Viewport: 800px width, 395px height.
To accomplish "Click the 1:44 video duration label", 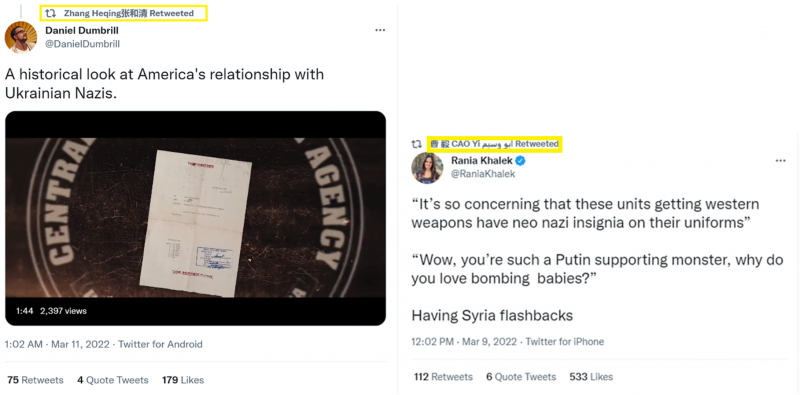I will (24, 311).
